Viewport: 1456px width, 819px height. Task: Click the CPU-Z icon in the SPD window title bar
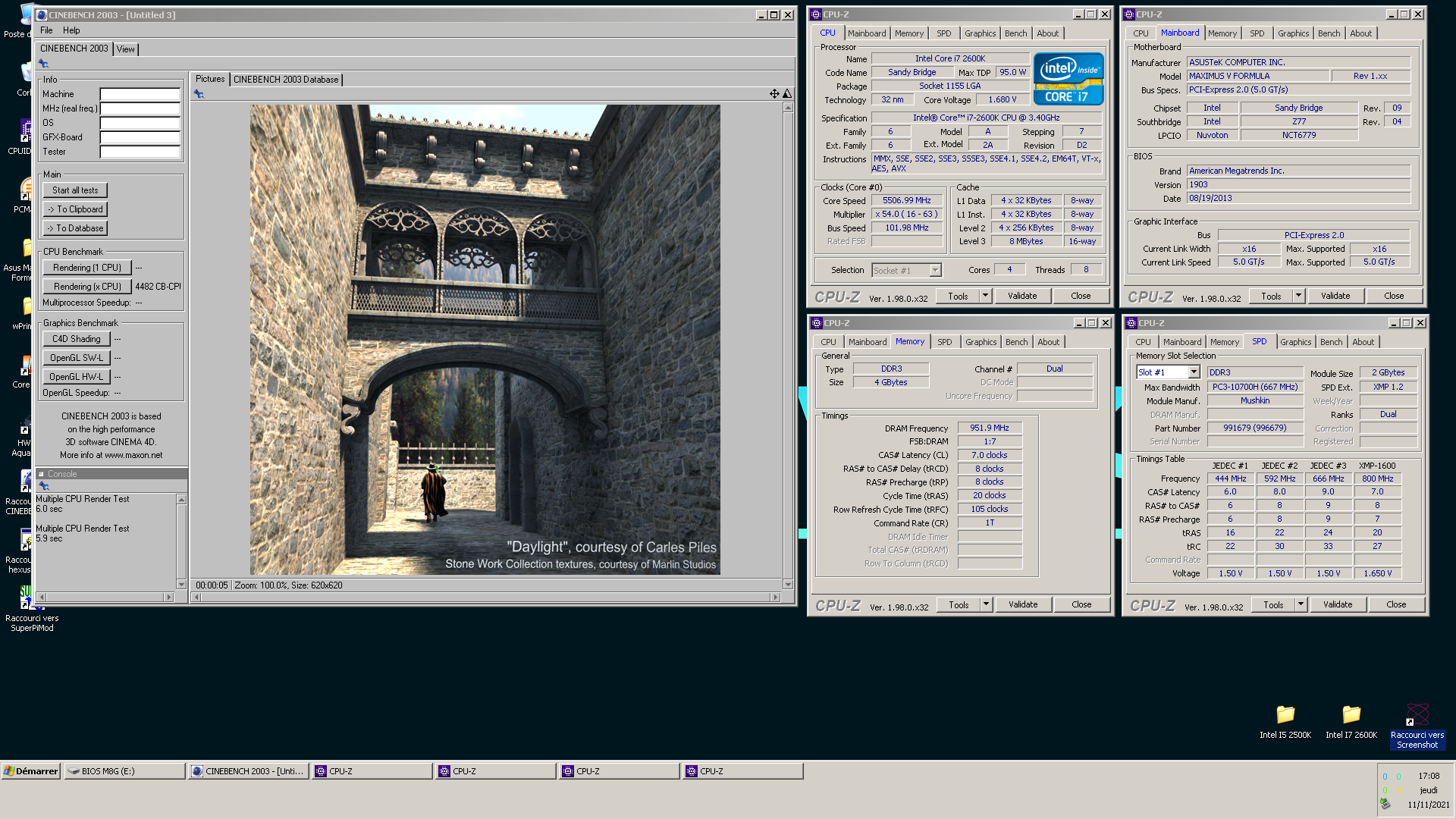click(1131, 323)
